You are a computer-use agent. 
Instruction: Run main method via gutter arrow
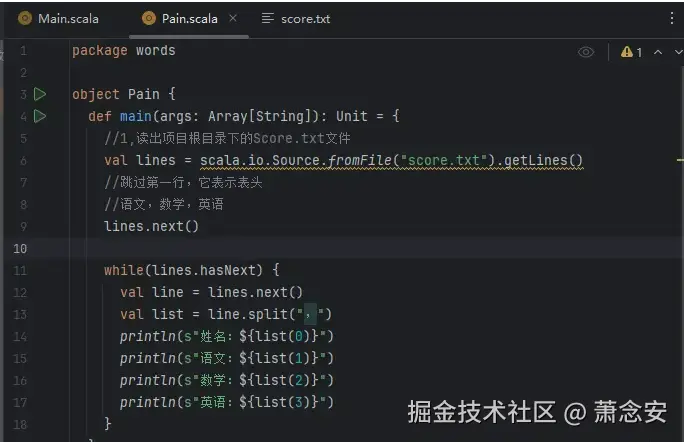click(40, 116)
